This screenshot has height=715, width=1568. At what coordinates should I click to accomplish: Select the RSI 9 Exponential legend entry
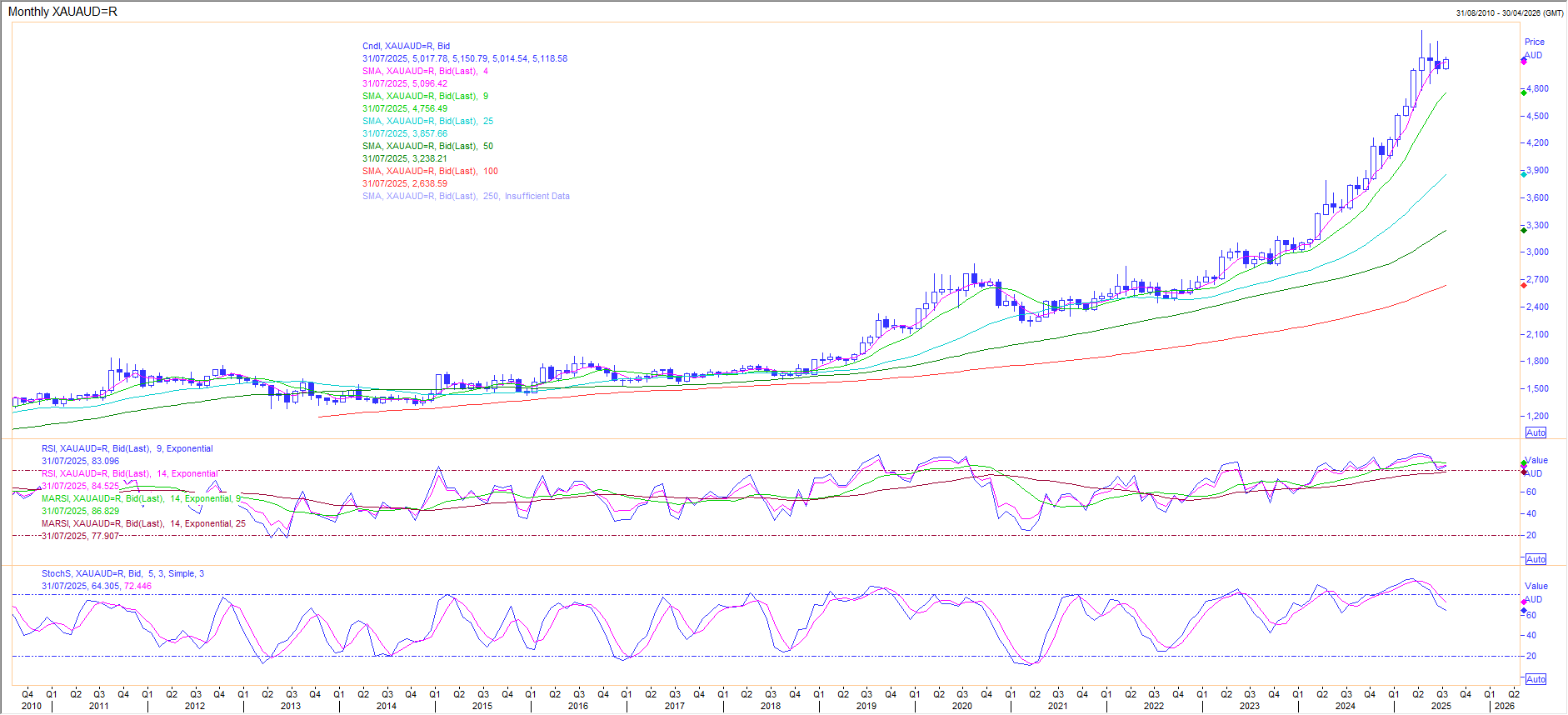coord(127,449)
